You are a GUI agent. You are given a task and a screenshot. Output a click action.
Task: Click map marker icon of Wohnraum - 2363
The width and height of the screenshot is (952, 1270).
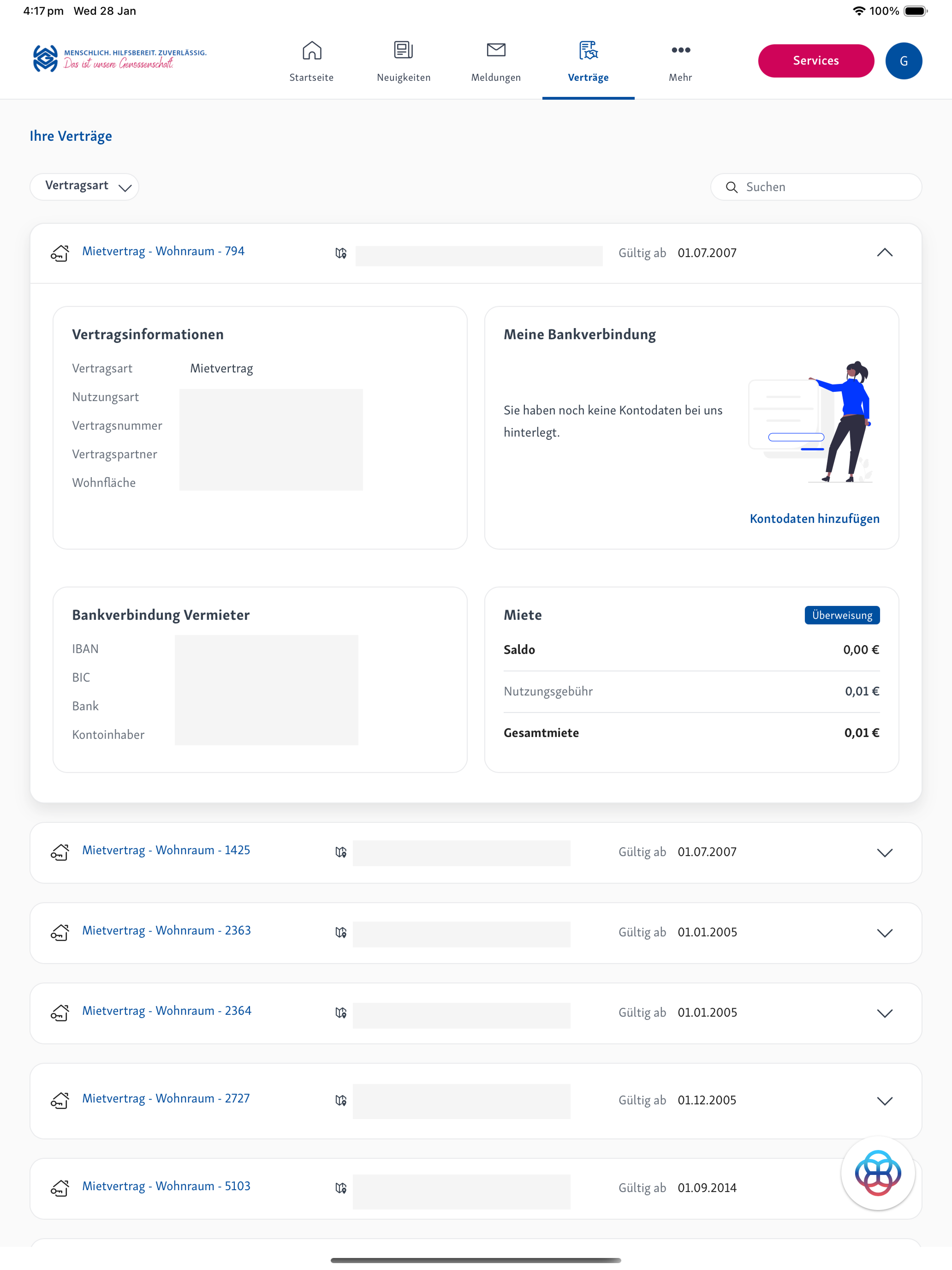[341, 932]
